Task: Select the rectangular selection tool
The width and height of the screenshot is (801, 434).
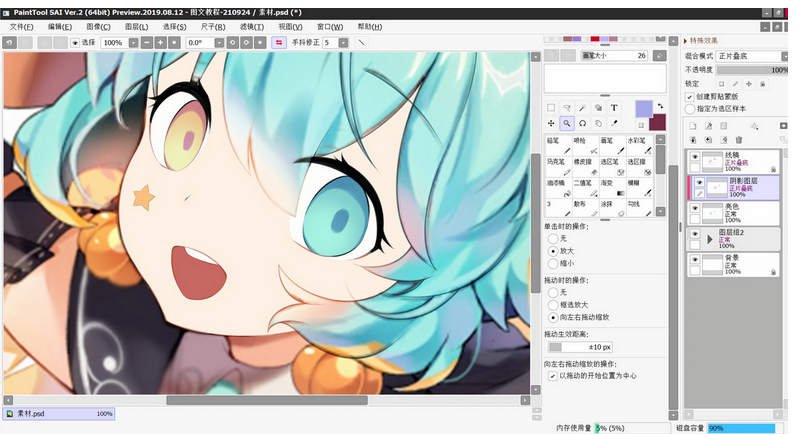Action: point(551,108)
